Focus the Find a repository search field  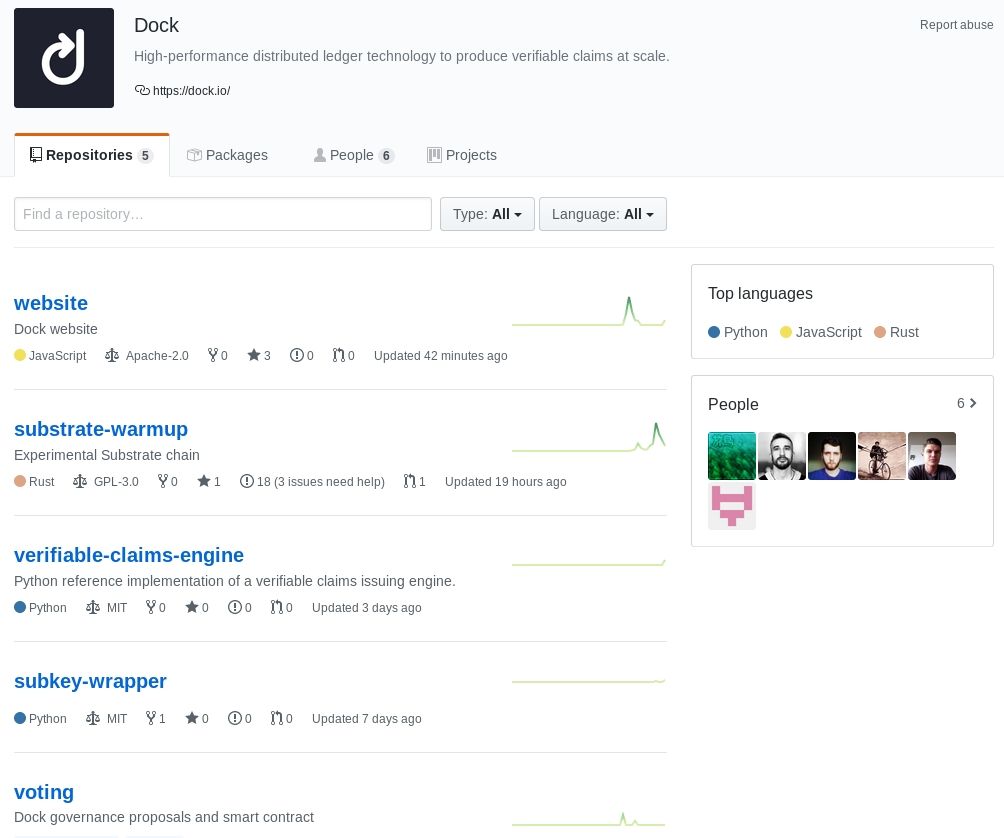(223, 214)
